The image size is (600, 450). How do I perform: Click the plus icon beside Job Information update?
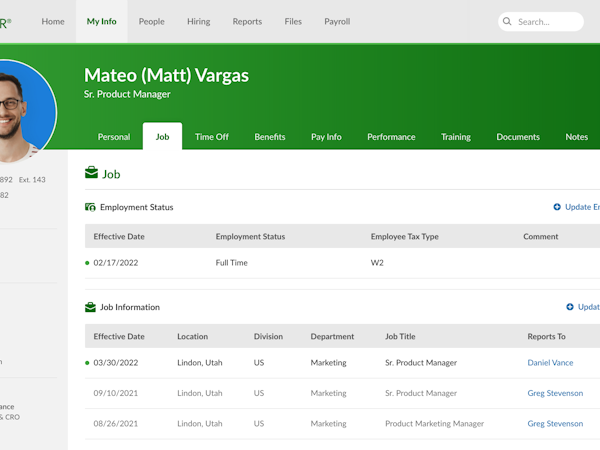click(x=570, y=307)
